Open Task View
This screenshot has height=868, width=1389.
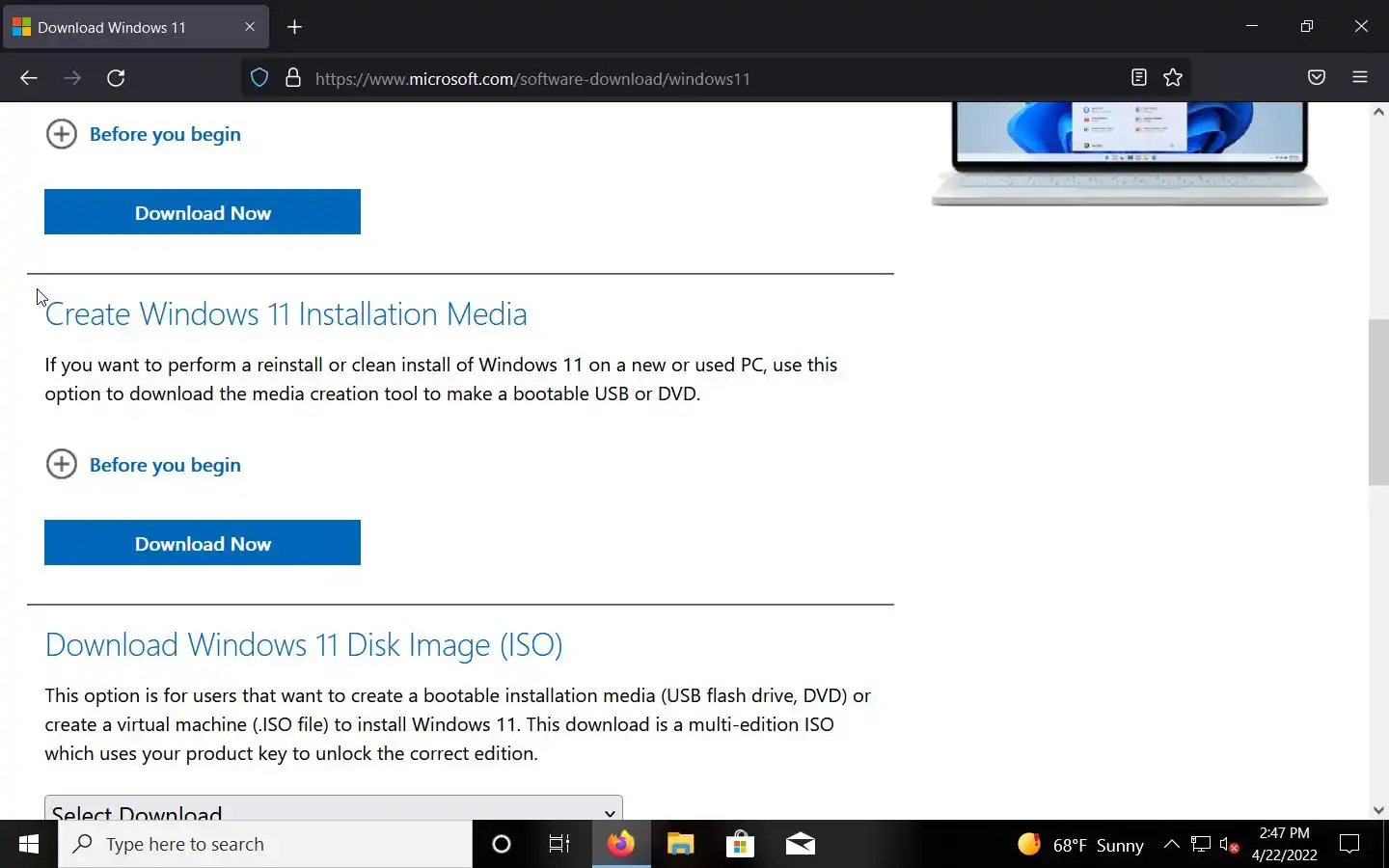pos(559,845)
